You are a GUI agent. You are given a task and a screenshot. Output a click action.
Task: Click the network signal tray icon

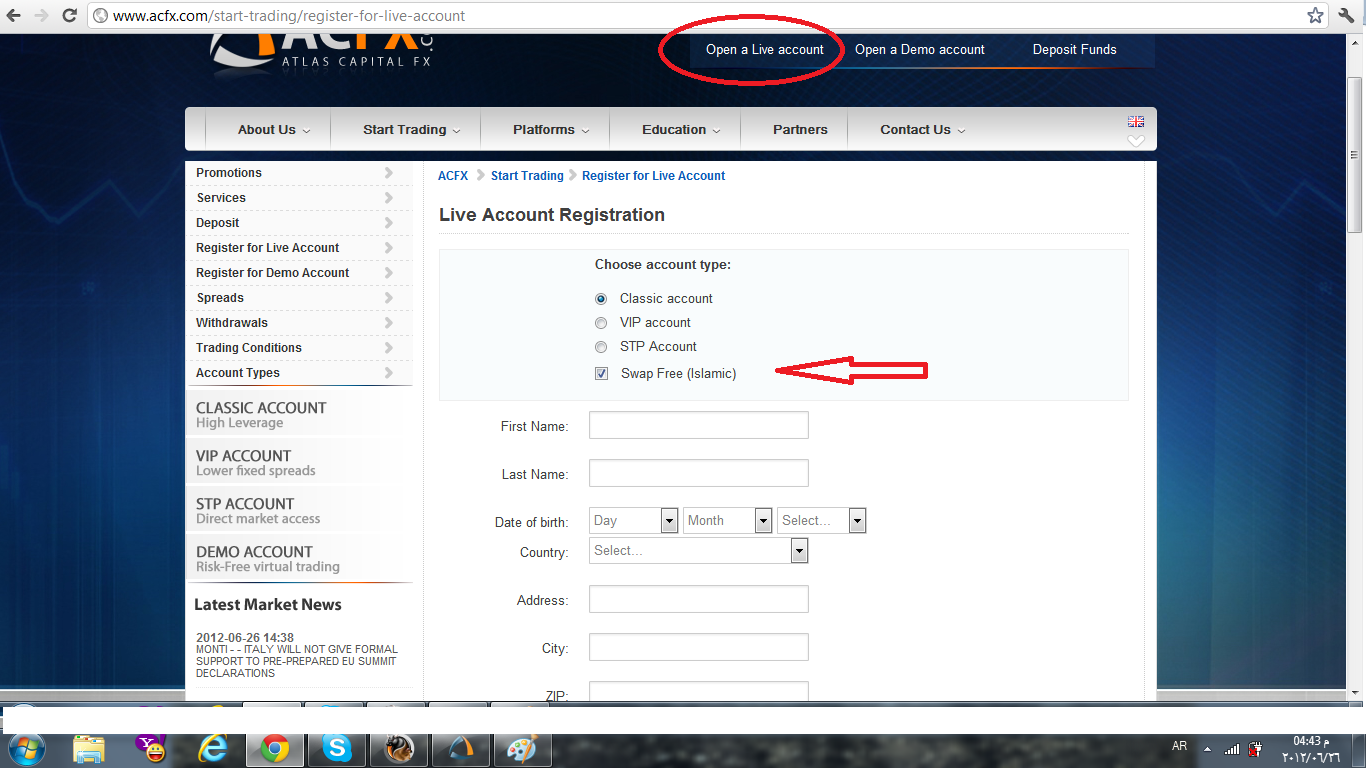[1232, 748]
